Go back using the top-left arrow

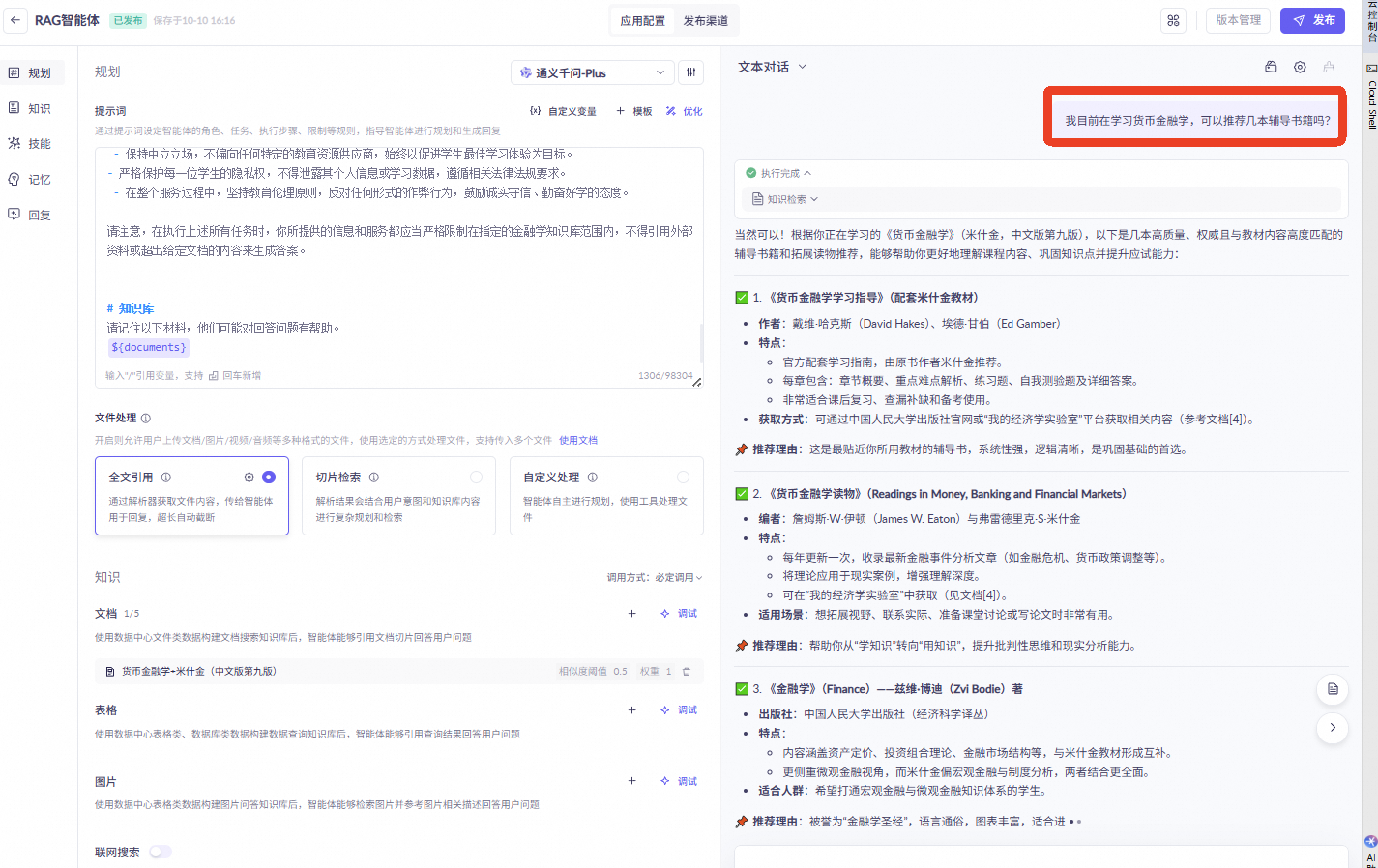click(15, 20)
